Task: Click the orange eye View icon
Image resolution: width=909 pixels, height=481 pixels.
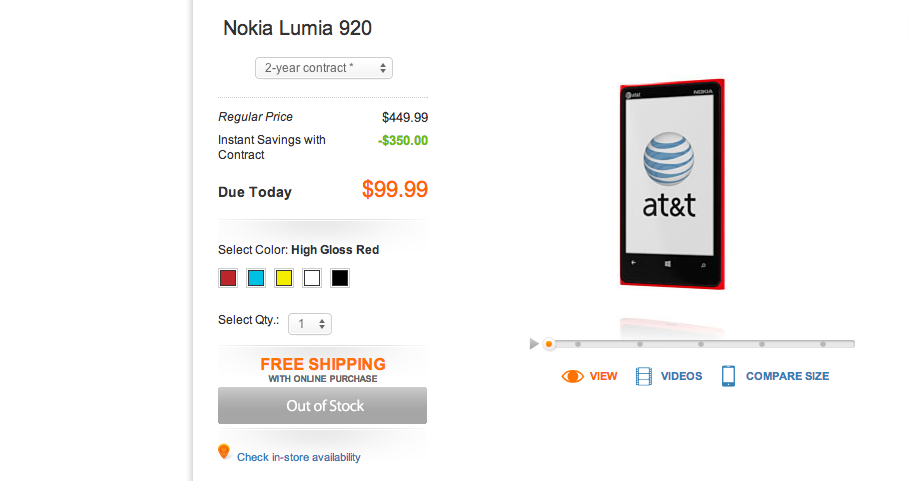Action: coord(573,376)
